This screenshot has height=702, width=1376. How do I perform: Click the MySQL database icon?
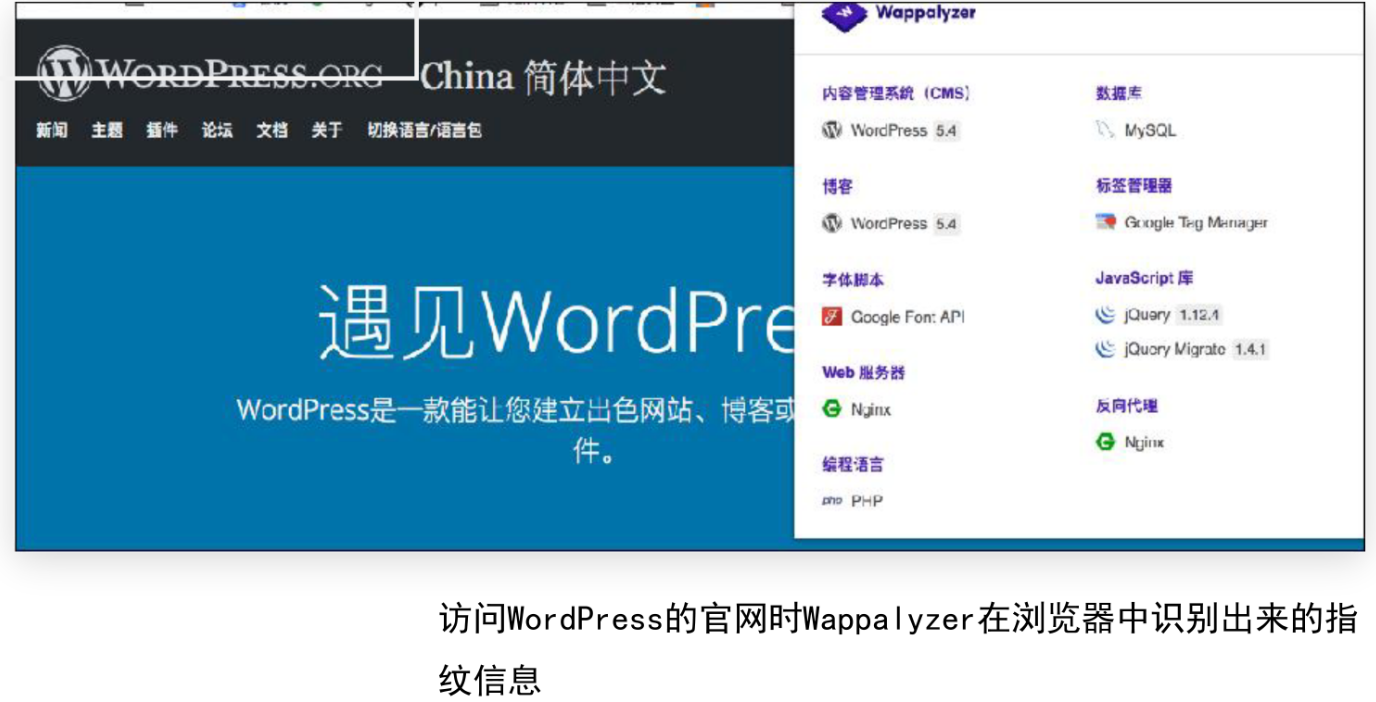[x=1105, y=130]
